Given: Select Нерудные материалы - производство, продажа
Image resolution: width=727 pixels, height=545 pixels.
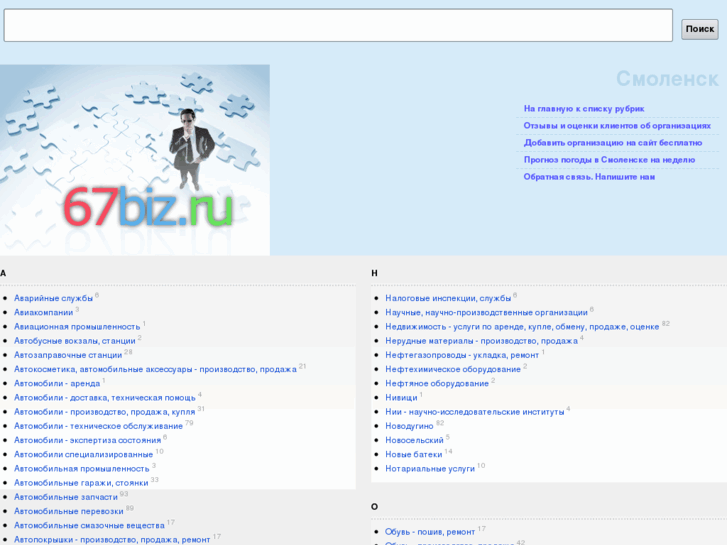Looking at the screenshot, I should 482,341.
